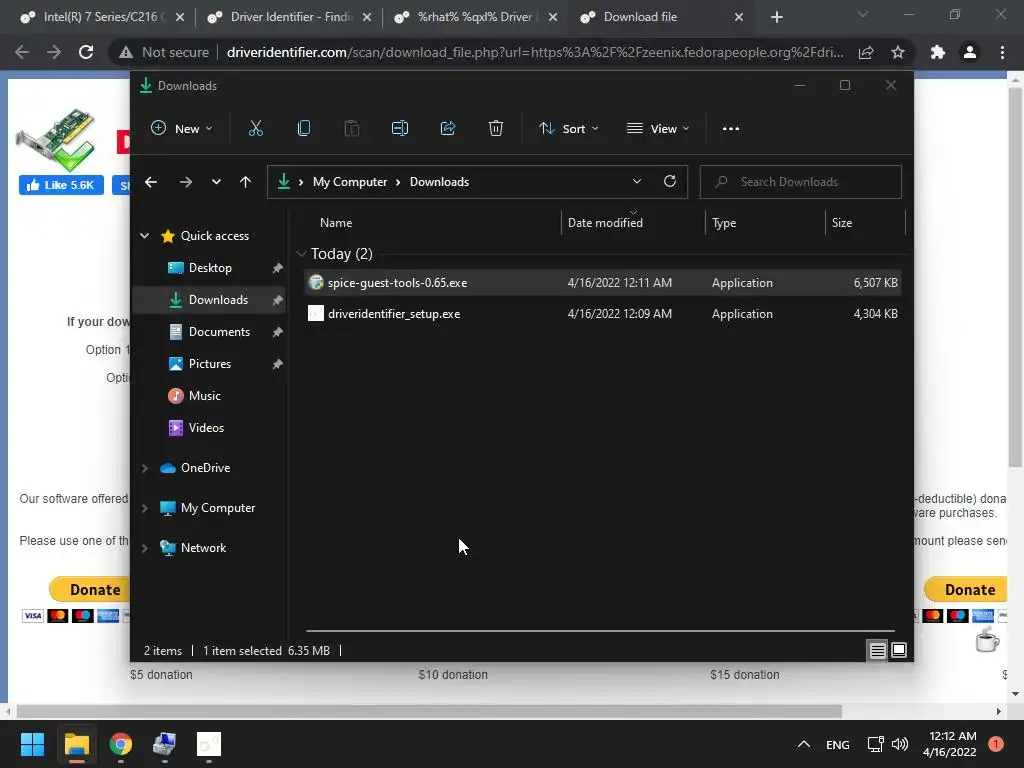Click the Copy icon in Explorer toolbar
Viewport: 1024px width, 768px height.
click(304, 129)
